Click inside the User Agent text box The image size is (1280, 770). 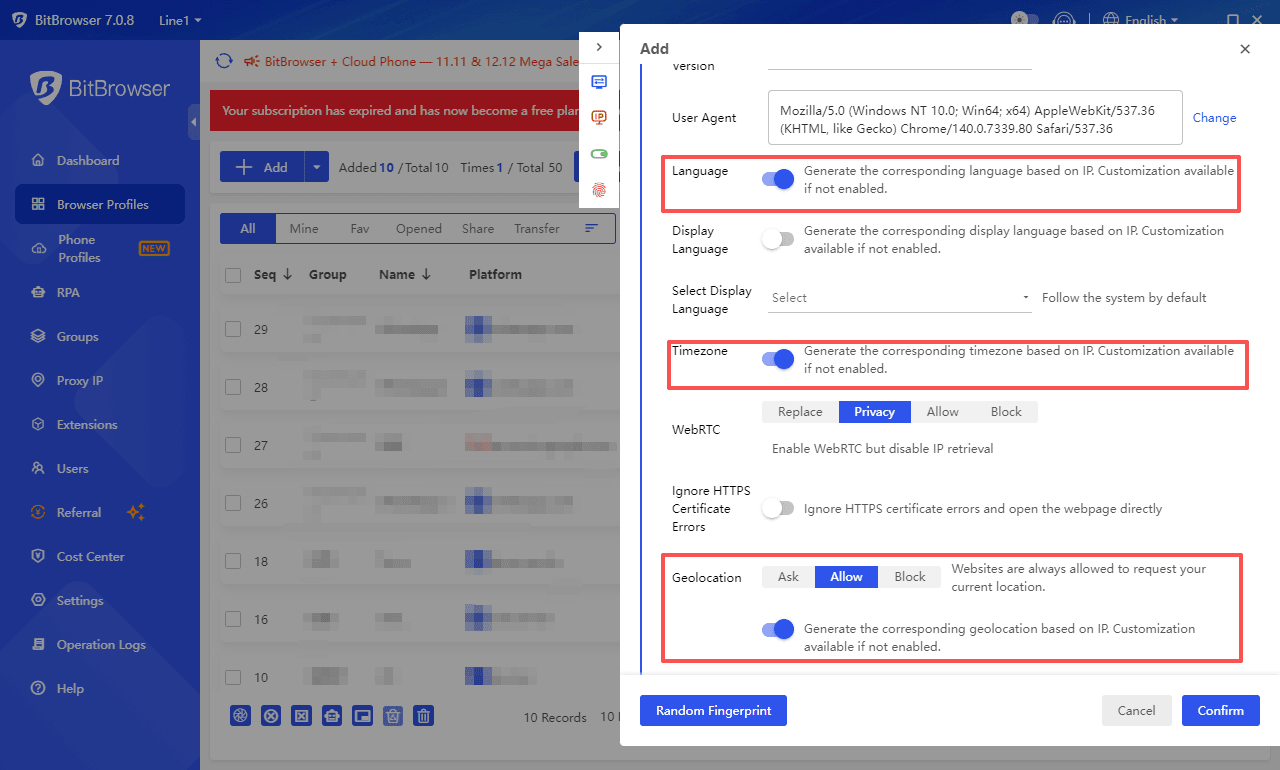tap(975, 118)
